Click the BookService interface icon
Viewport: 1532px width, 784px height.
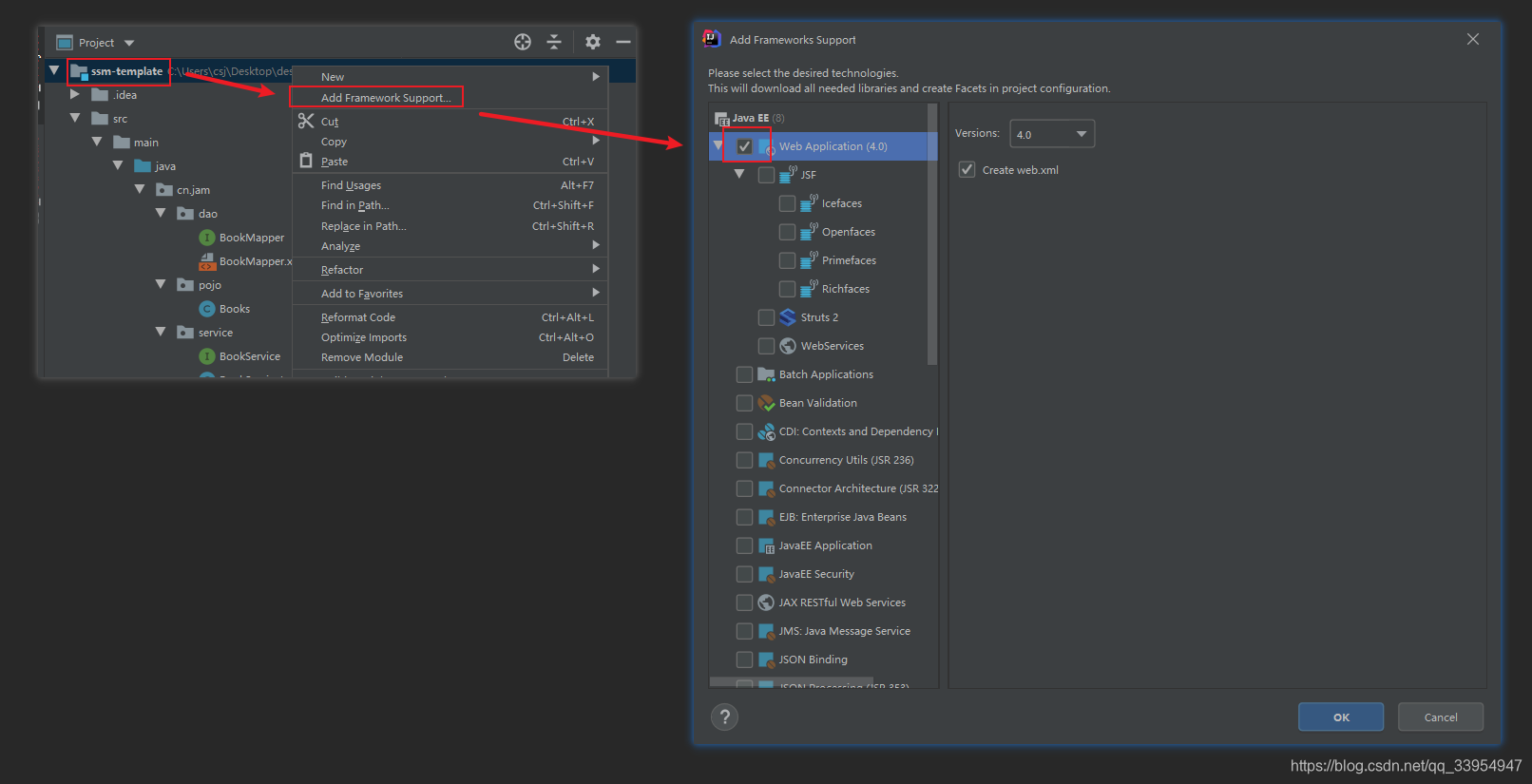click(207, 356)
